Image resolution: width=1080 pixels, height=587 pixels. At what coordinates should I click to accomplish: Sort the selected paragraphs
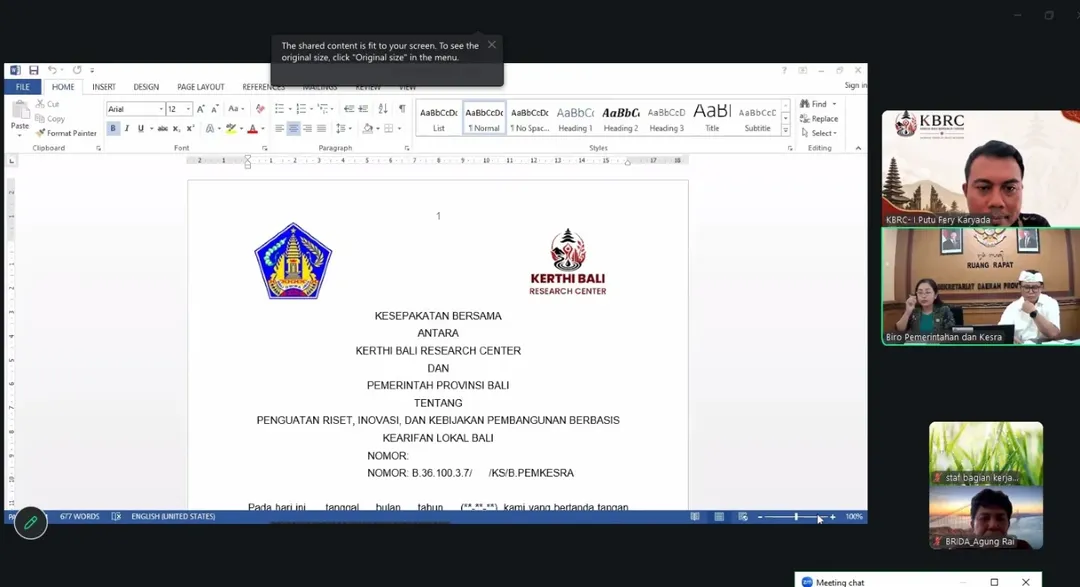[383, 109]
